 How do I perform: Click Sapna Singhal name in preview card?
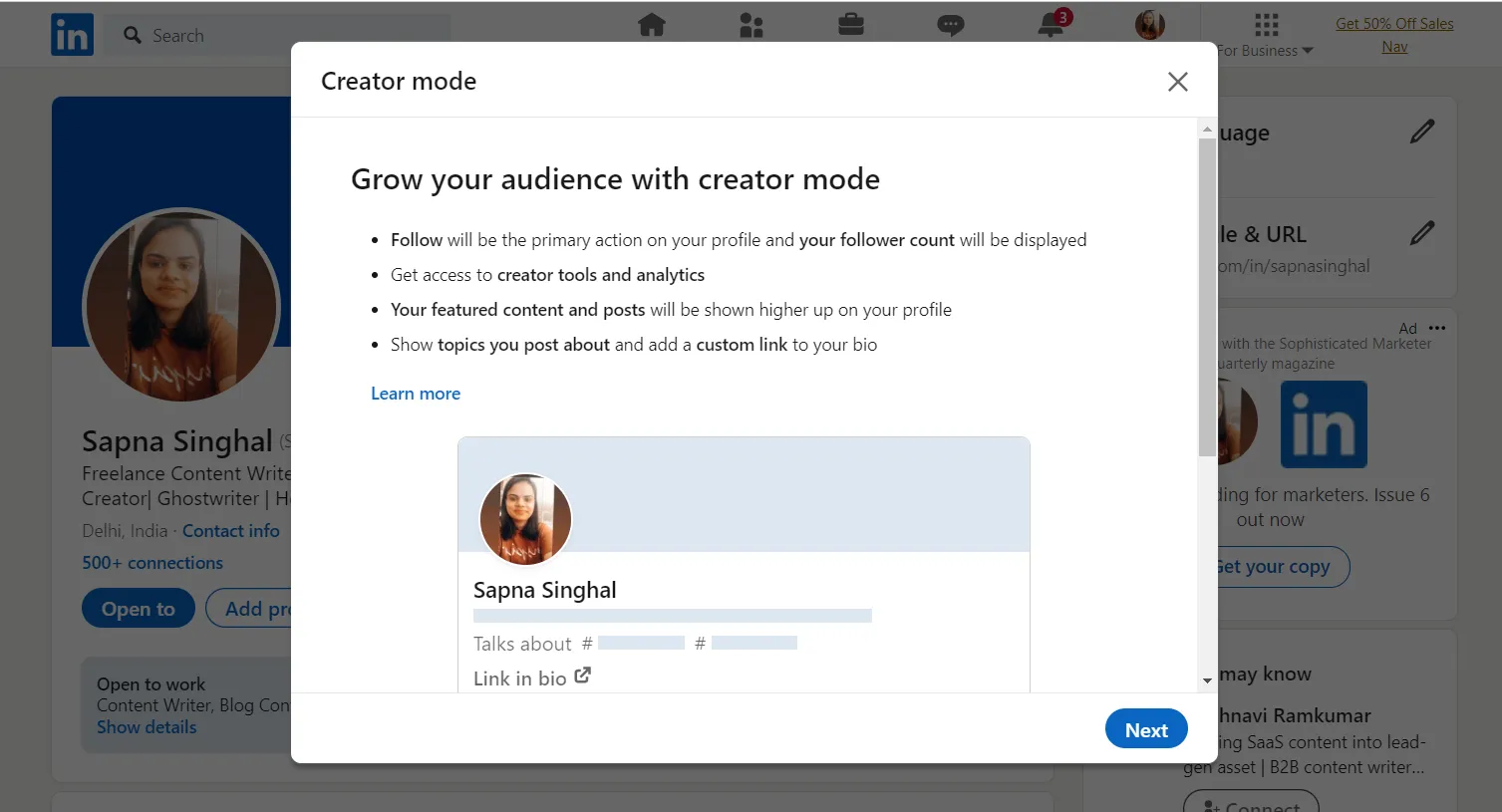[545, 590]
